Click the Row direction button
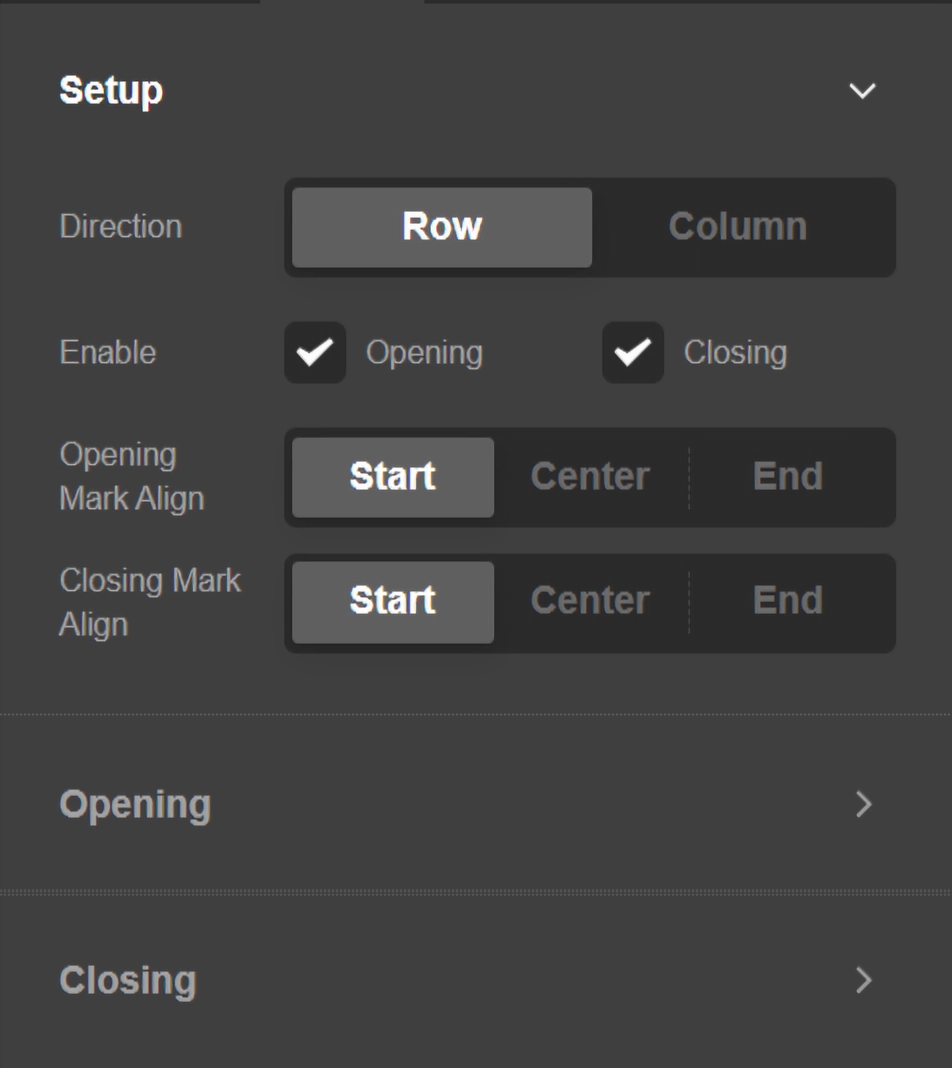Viewport: 952px width, 1068px height. tap(440, 226)
